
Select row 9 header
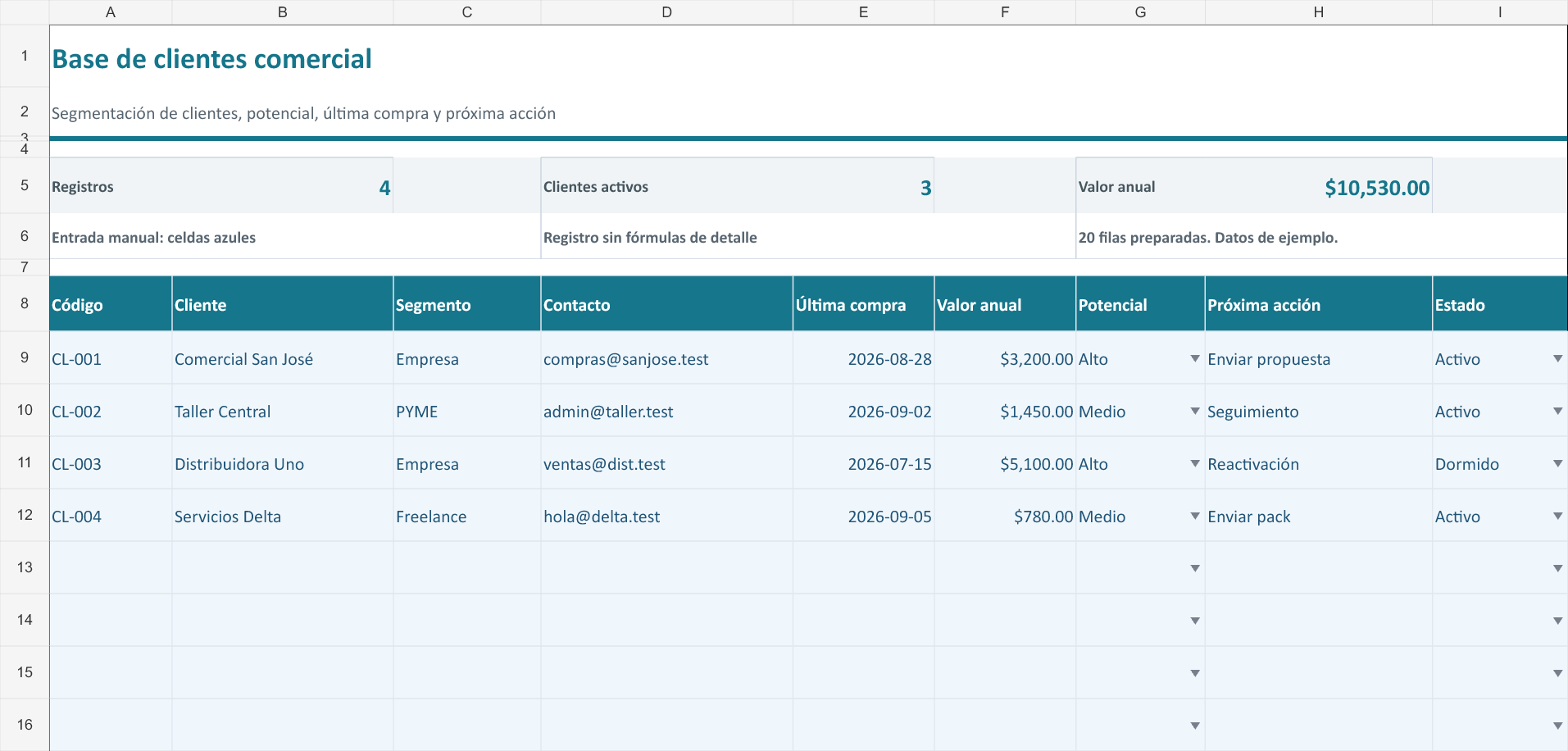click(25, 357)
